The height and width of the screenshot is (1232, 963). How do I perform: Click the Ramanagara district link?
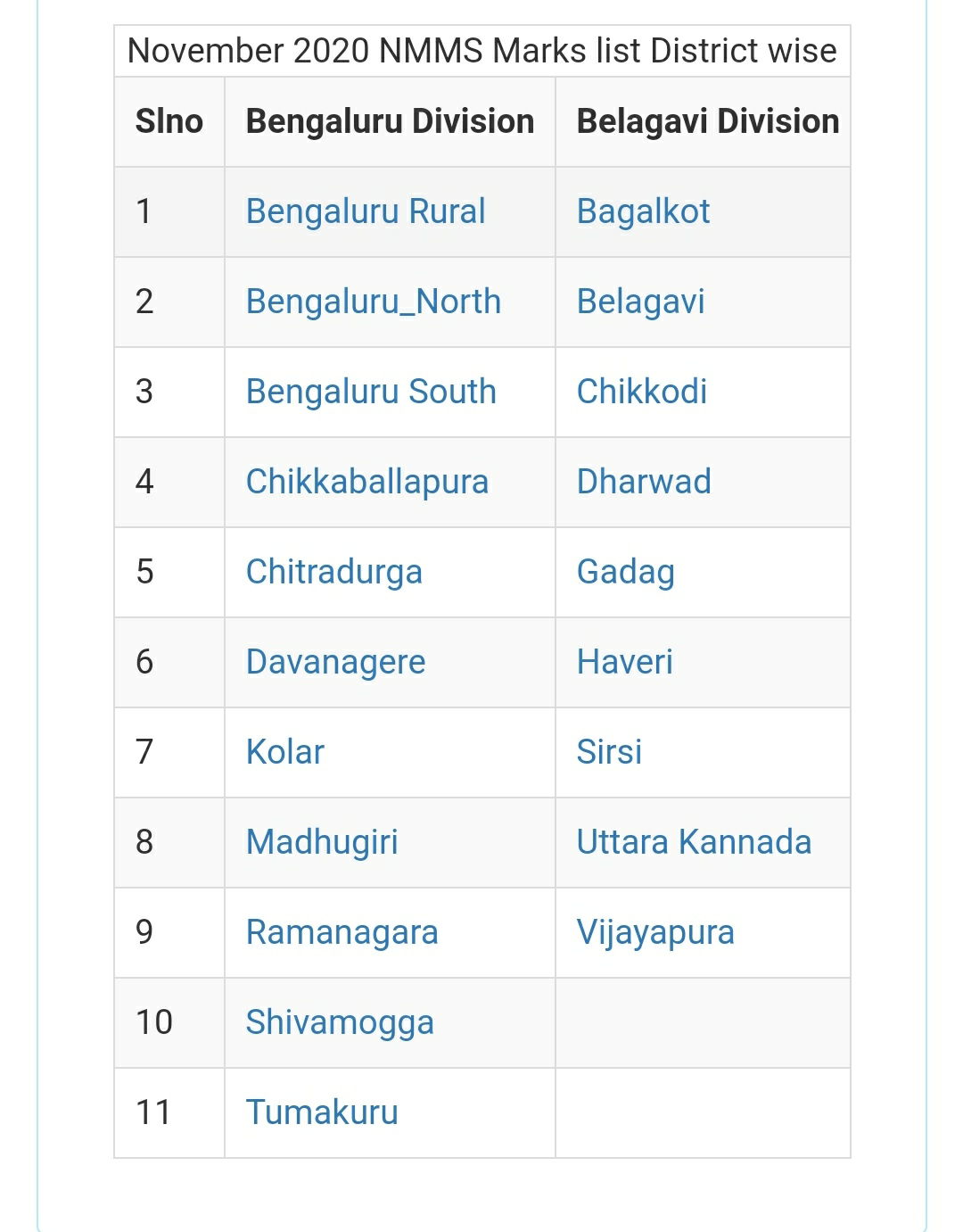click(342, 932)
